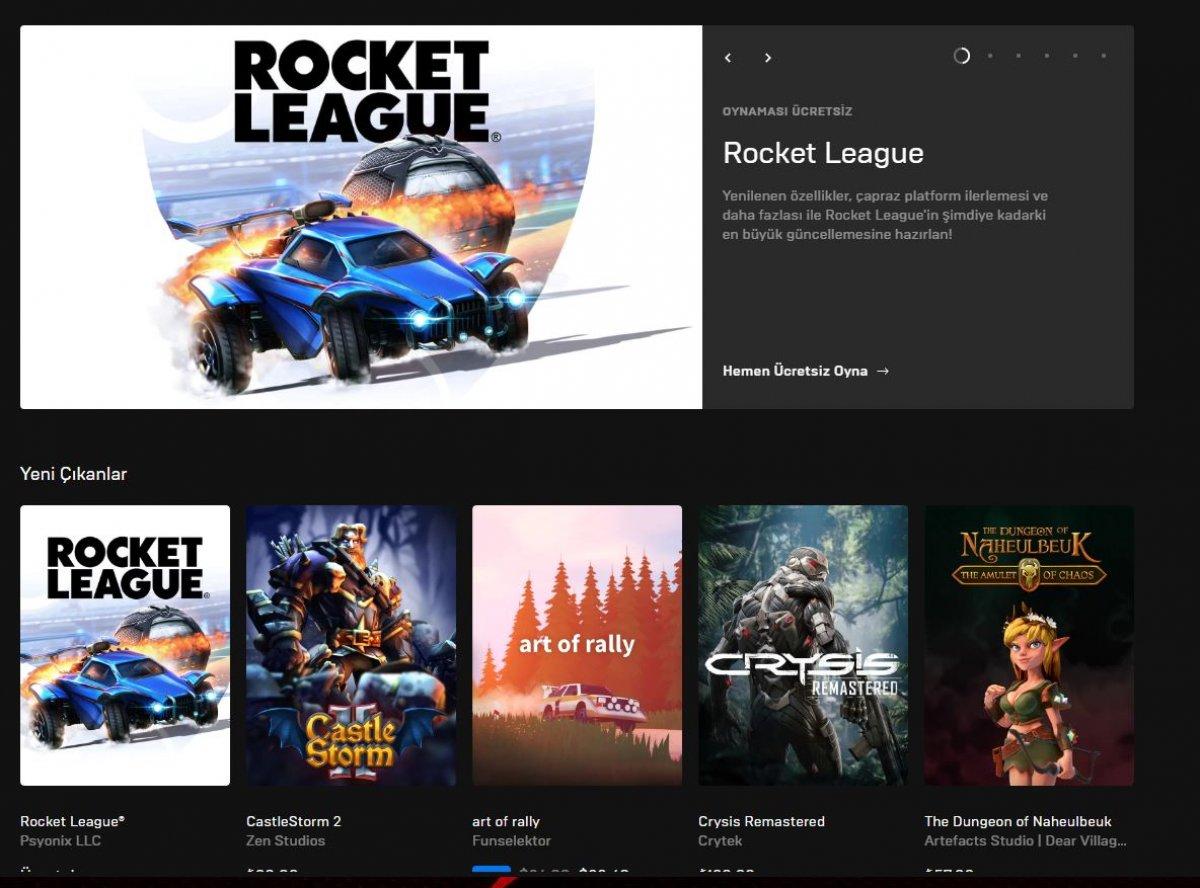Open the Rocket League hero title
Screen dimensions: 1200x888
point(824,153)
